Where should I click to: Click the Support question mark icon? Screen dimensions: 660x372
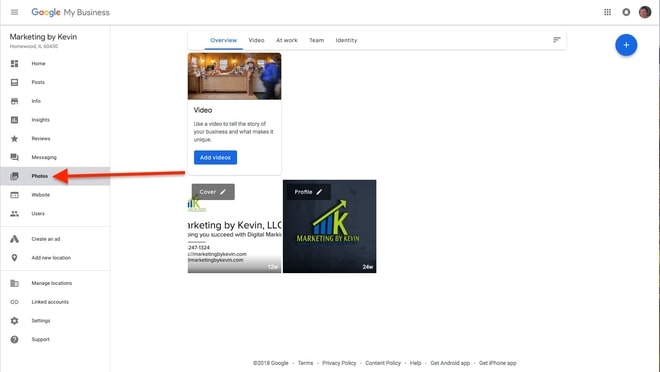(x=14, y=340)
